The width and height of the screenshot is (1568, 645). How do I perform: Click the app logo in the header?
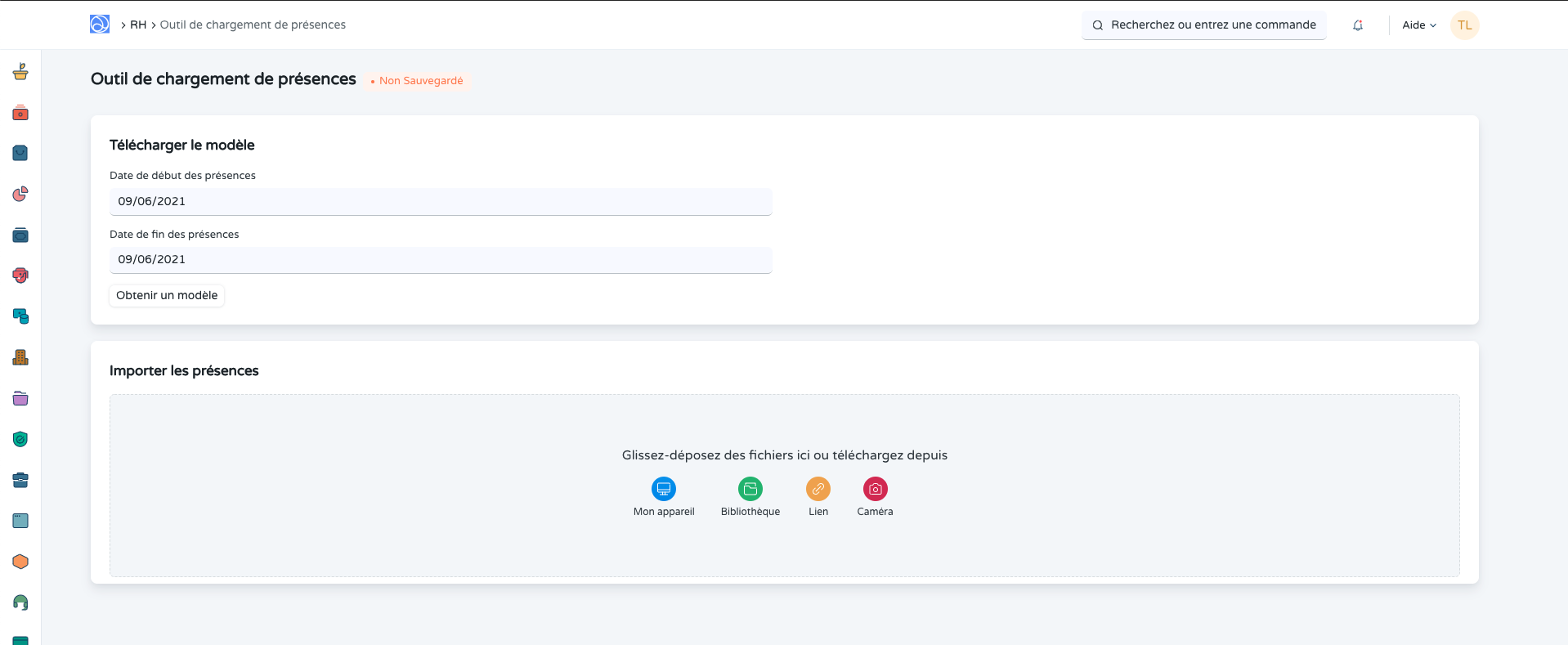100,25
